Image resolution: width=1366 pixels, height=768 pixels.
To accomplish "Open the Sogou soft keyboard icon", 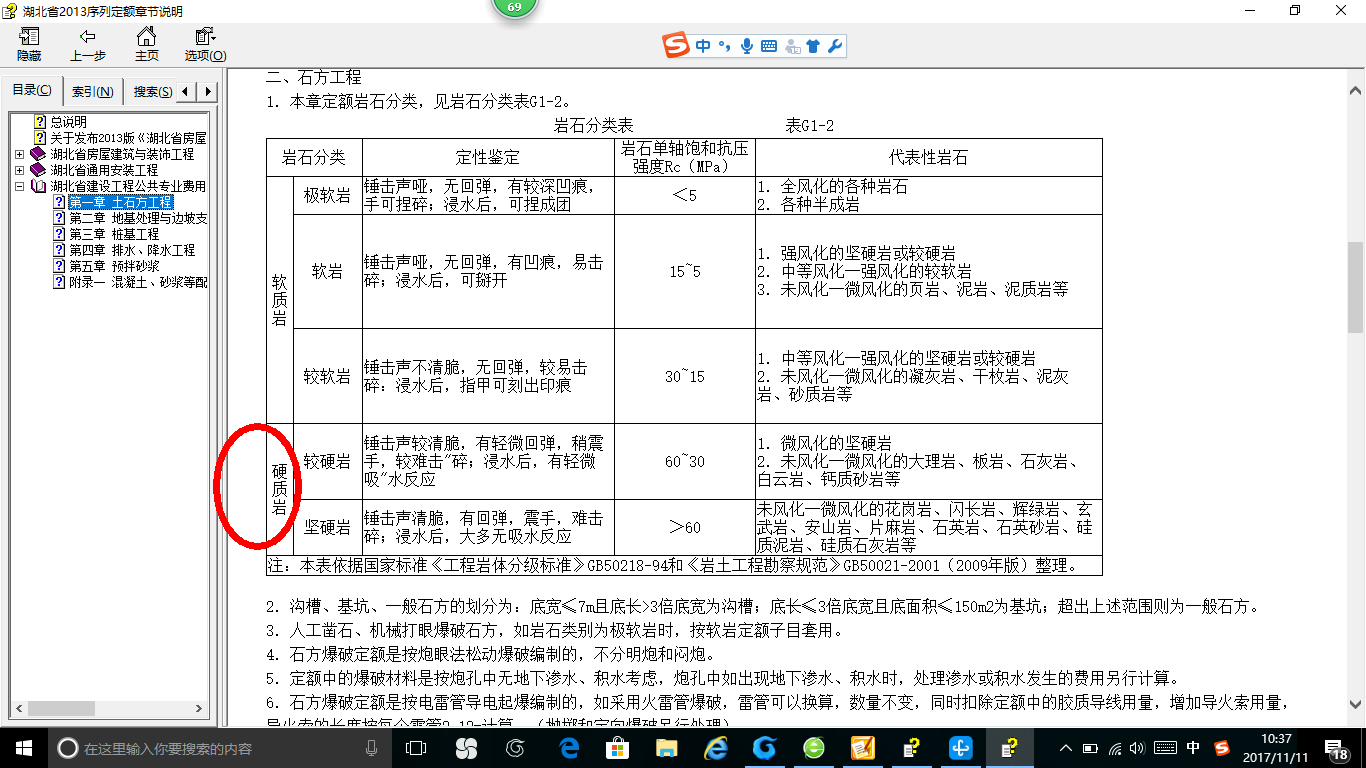I will click(x=769, y=45).
